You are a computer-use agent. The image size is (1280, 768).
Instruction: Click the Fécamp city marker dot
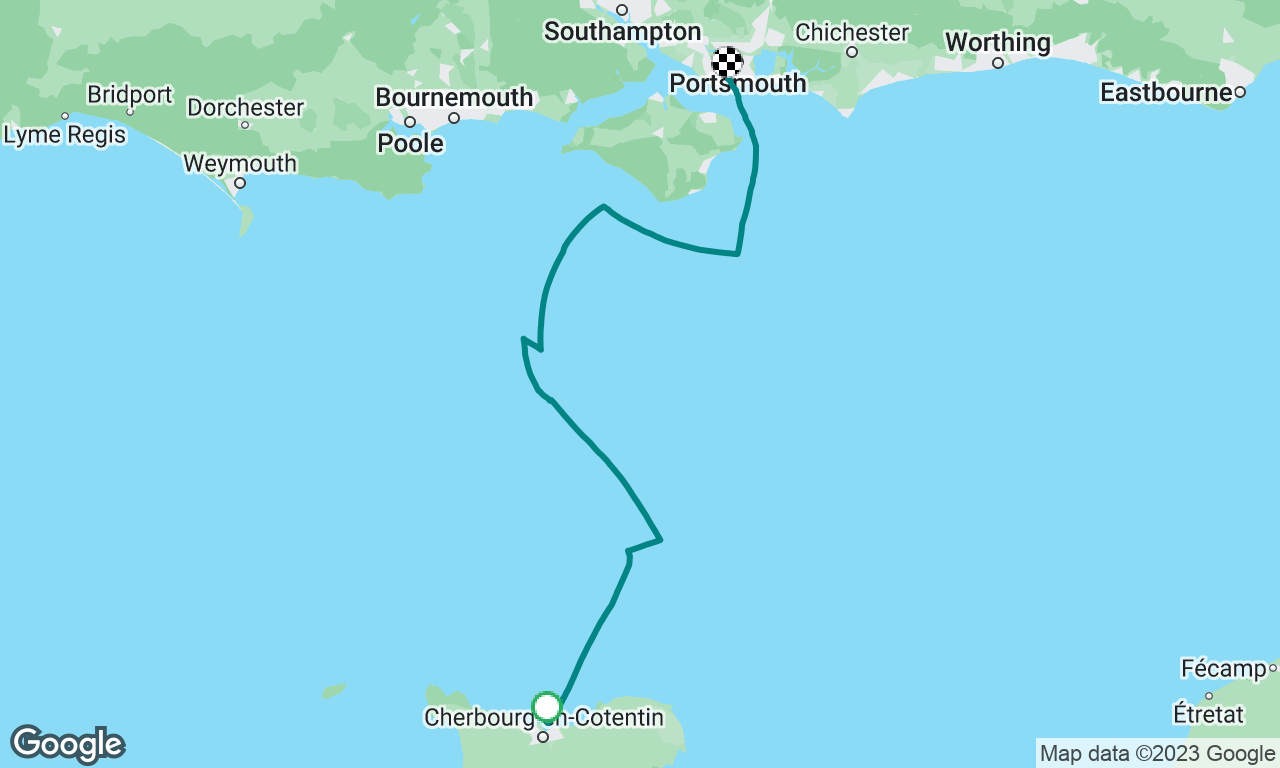coord(1273,668)
